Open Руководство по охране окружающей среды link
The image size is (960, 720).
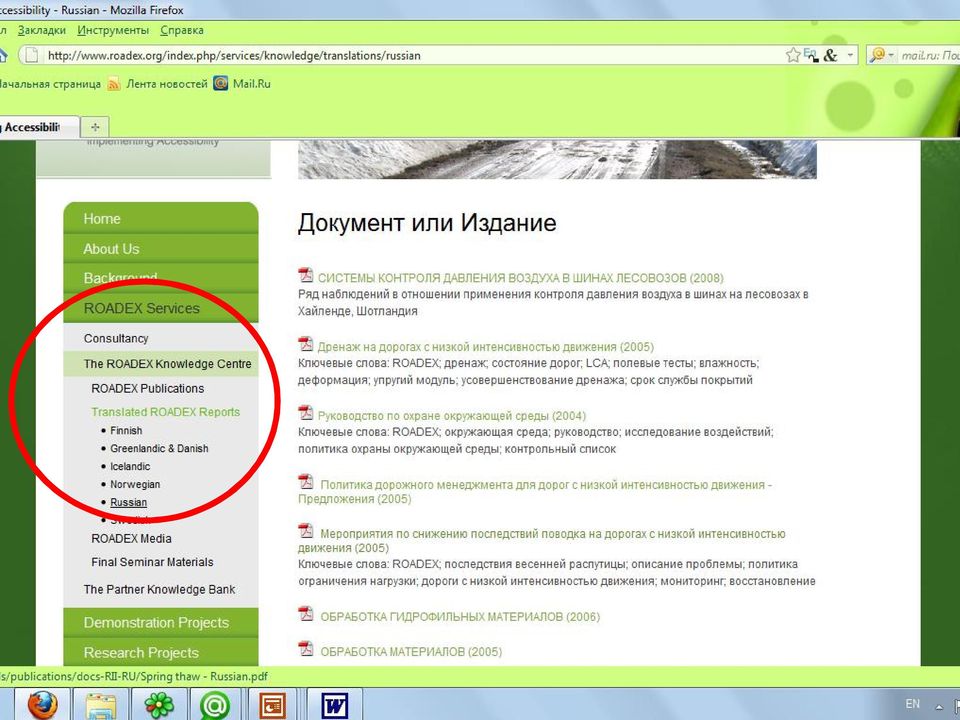(452, 416)
